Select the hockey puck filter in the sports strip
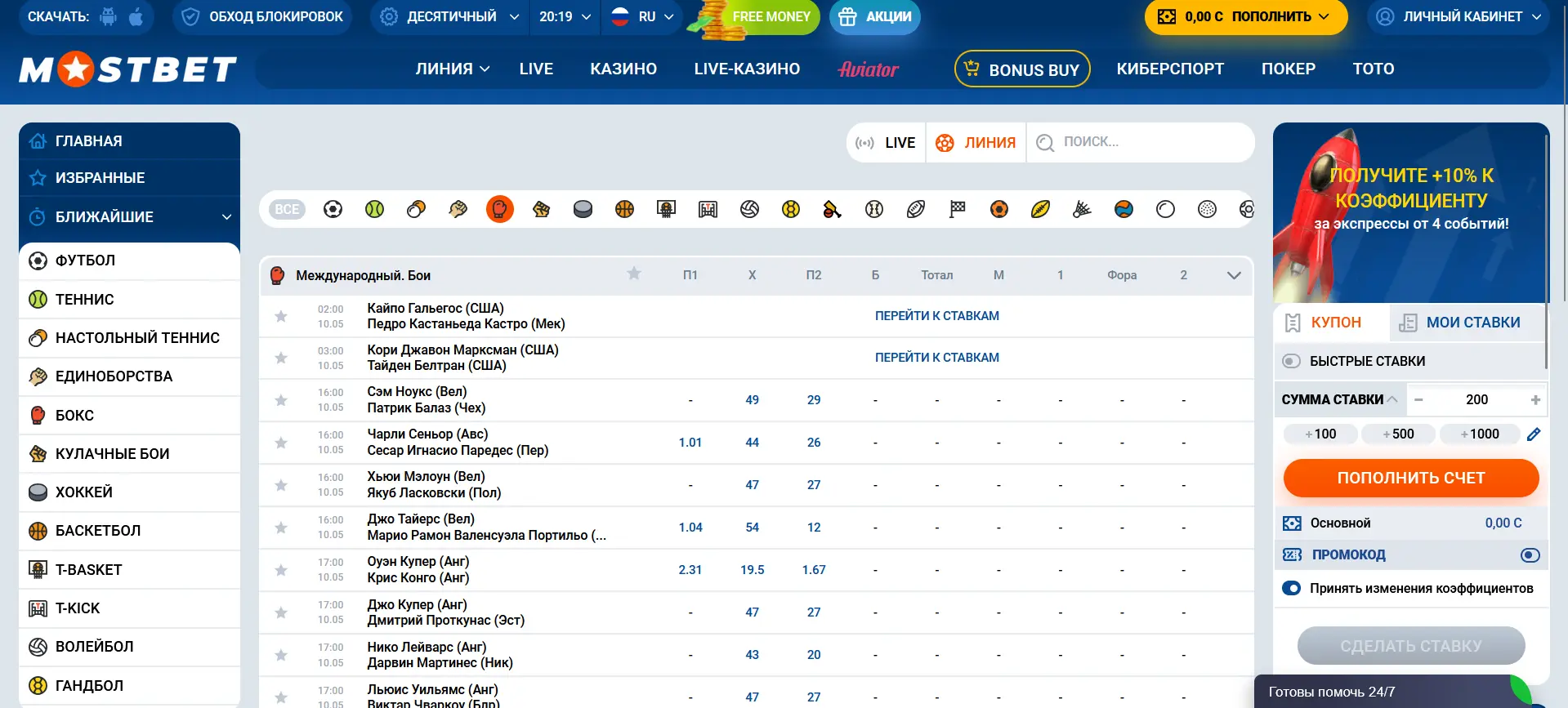1568x708 pixels. pos(583,209)
